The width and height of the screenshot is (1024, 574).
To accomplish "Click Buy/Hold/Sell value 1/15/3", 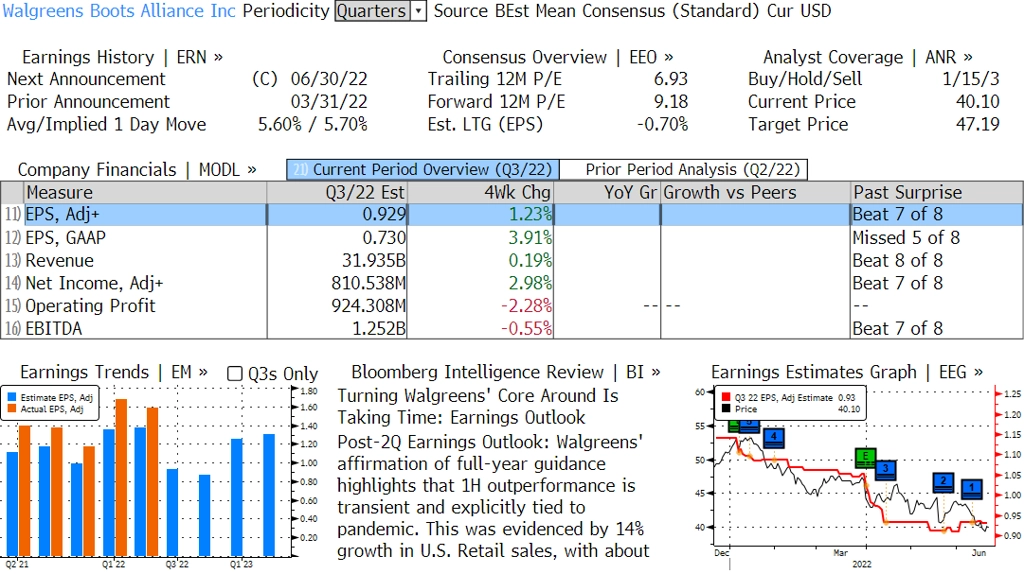I will point(970,79).
